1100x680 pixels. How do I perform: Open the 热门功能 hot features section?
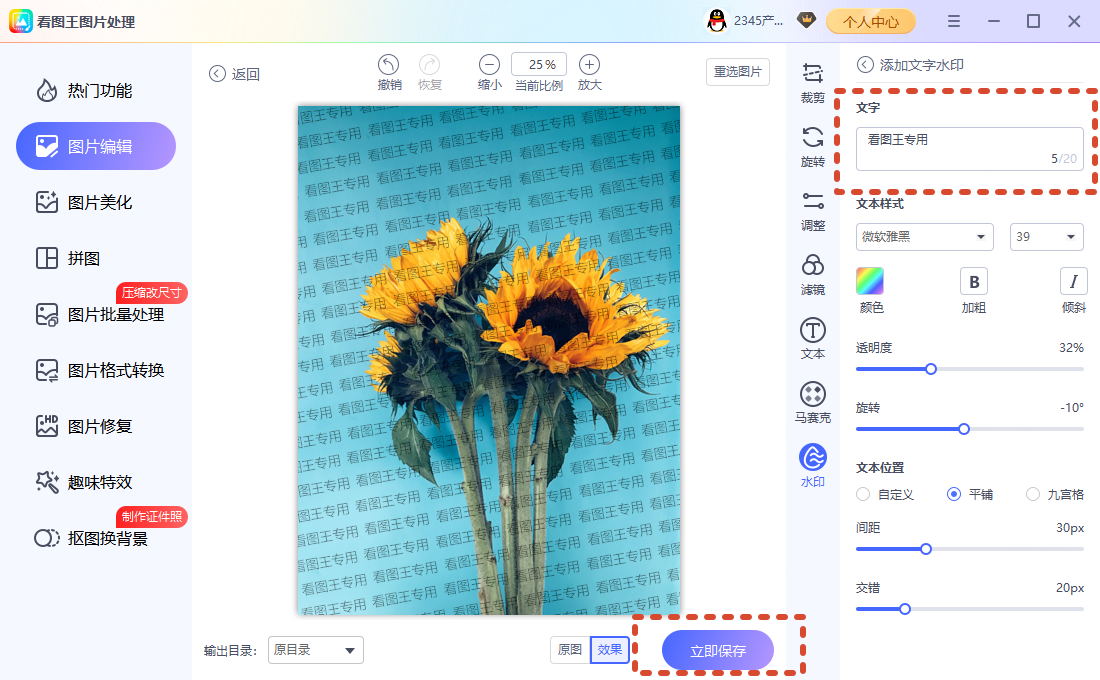pos(84,91)
